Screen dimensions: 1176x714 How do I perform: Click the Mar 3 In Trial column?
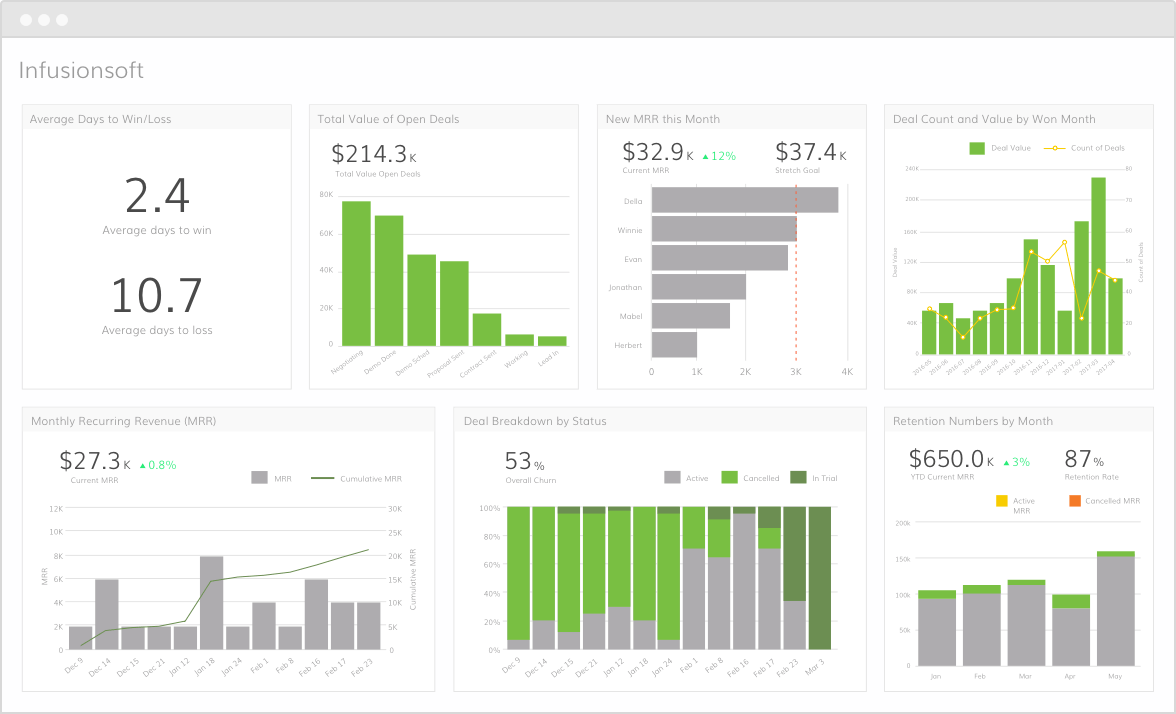(820, 578)
